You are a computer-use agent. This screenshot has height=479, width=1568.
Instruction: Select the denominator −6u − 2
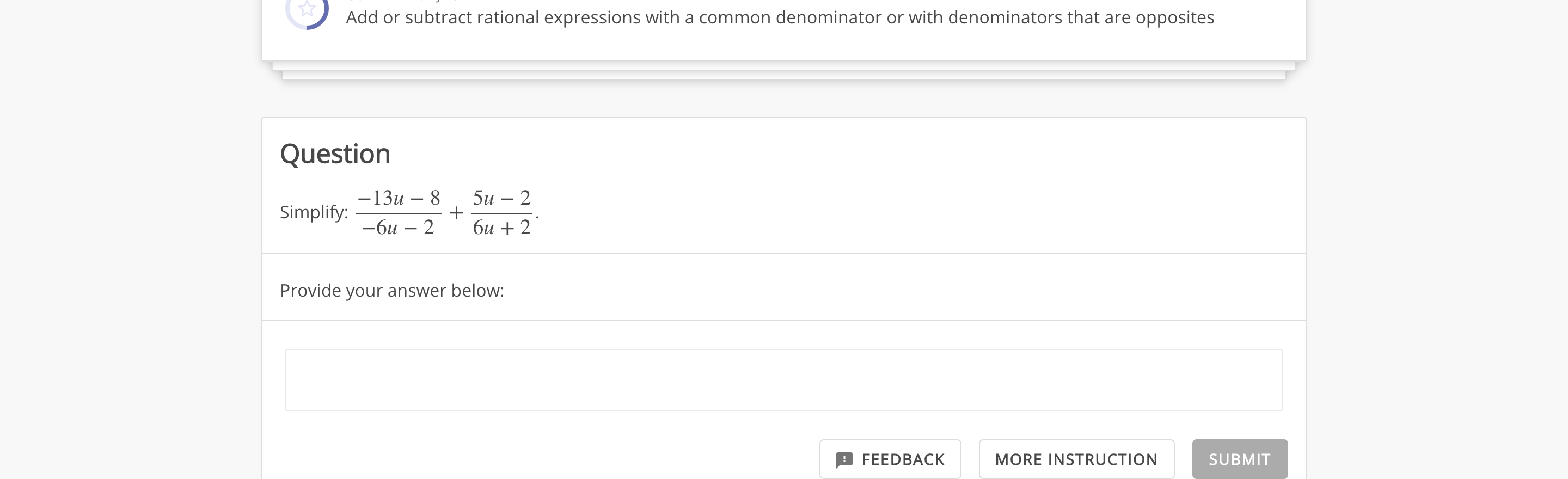point(398,228)
